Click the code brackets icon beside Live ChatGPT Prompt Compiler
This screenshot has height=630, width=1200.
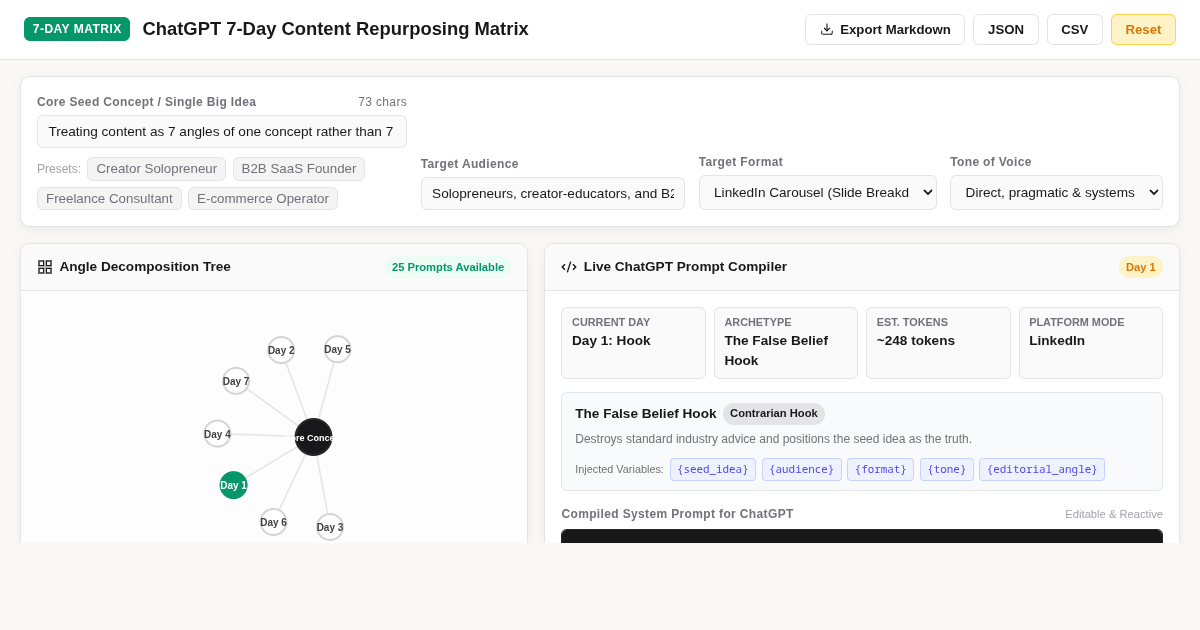pos(569,267)
